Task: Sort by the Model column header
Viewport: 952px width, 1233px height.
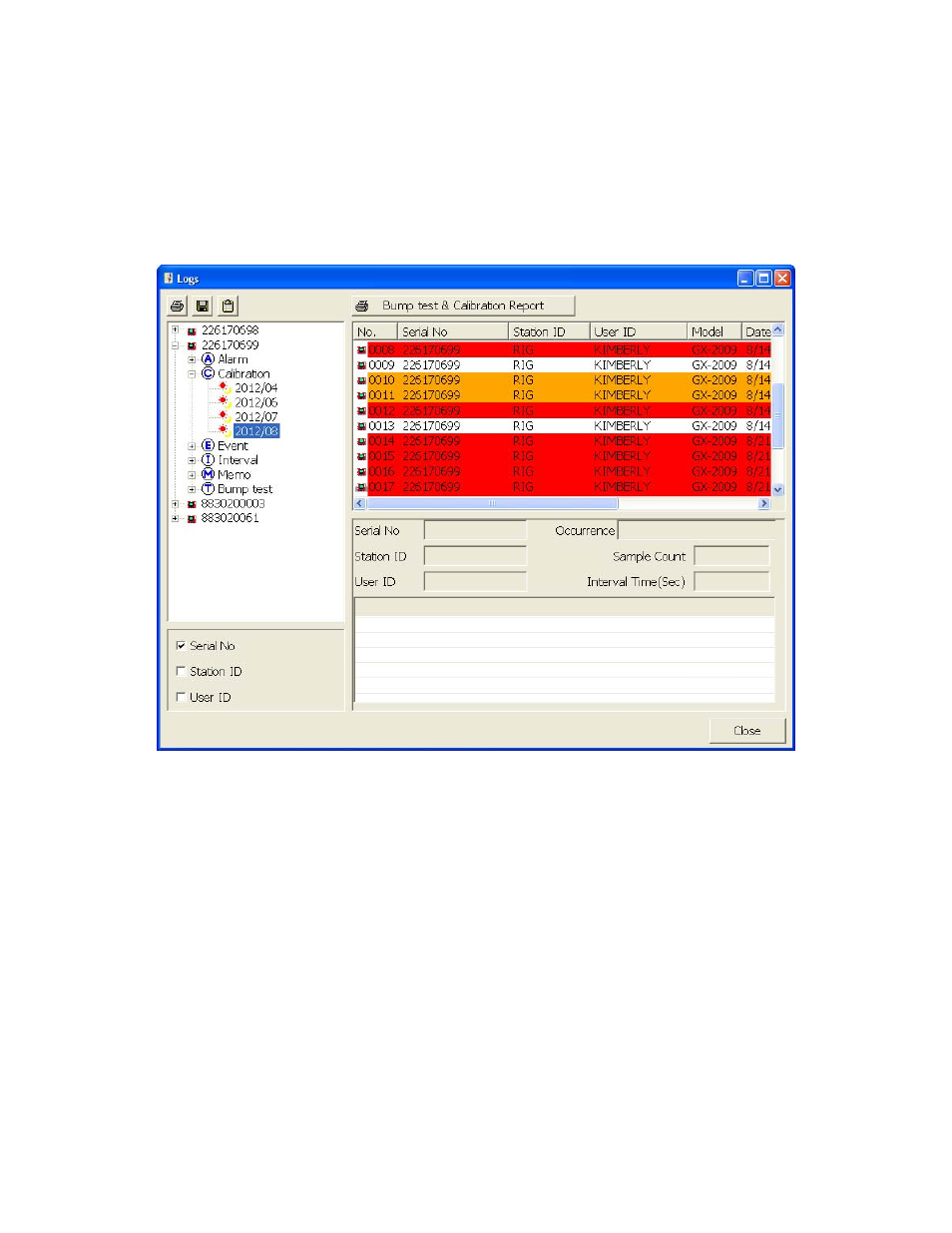Action: 714,331
